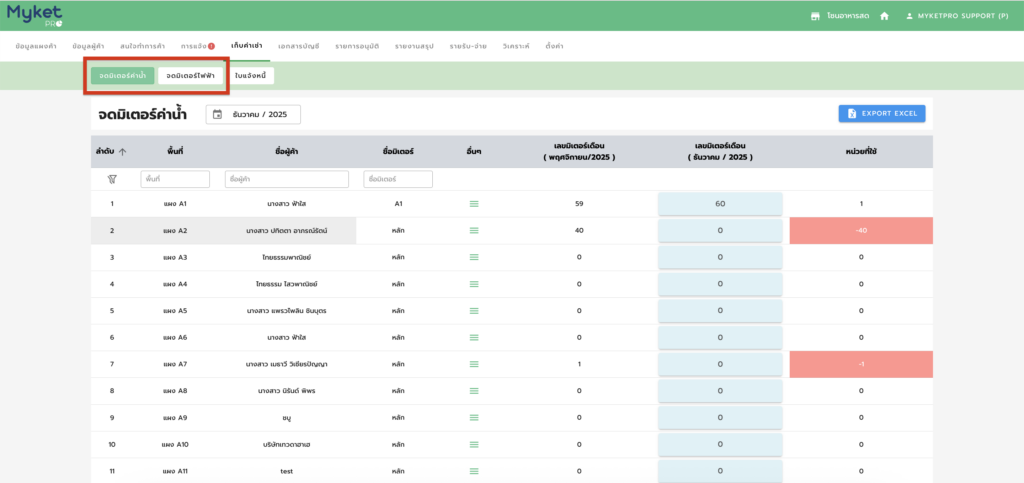Image resolution: width=1024 pixels, height=483 pixels.
Task: Click the store icon beside the market name
Action: click(816, 16)
